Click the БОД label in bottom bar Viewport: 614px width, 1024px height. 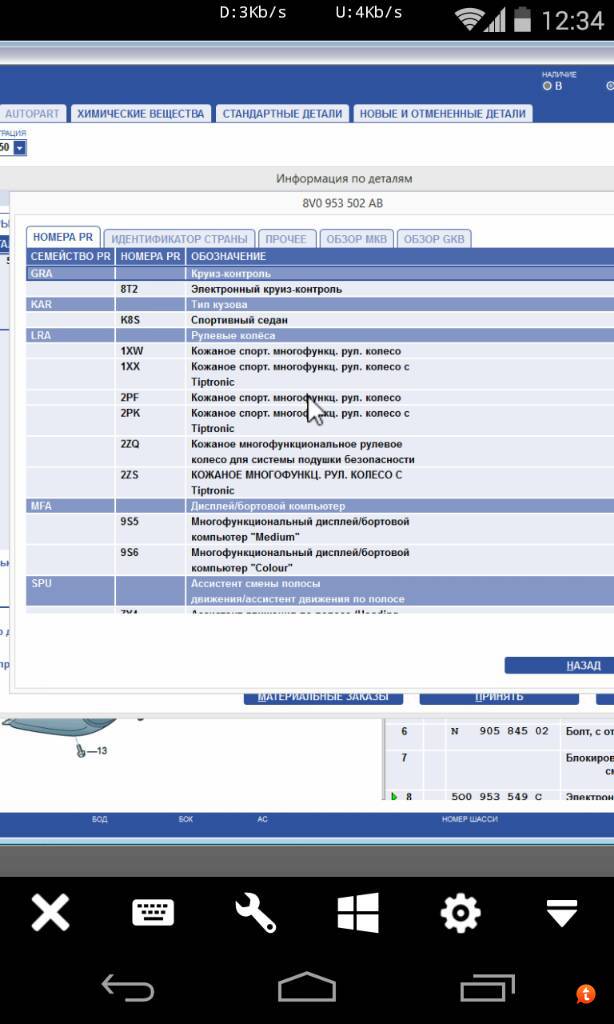click(99, 819)
